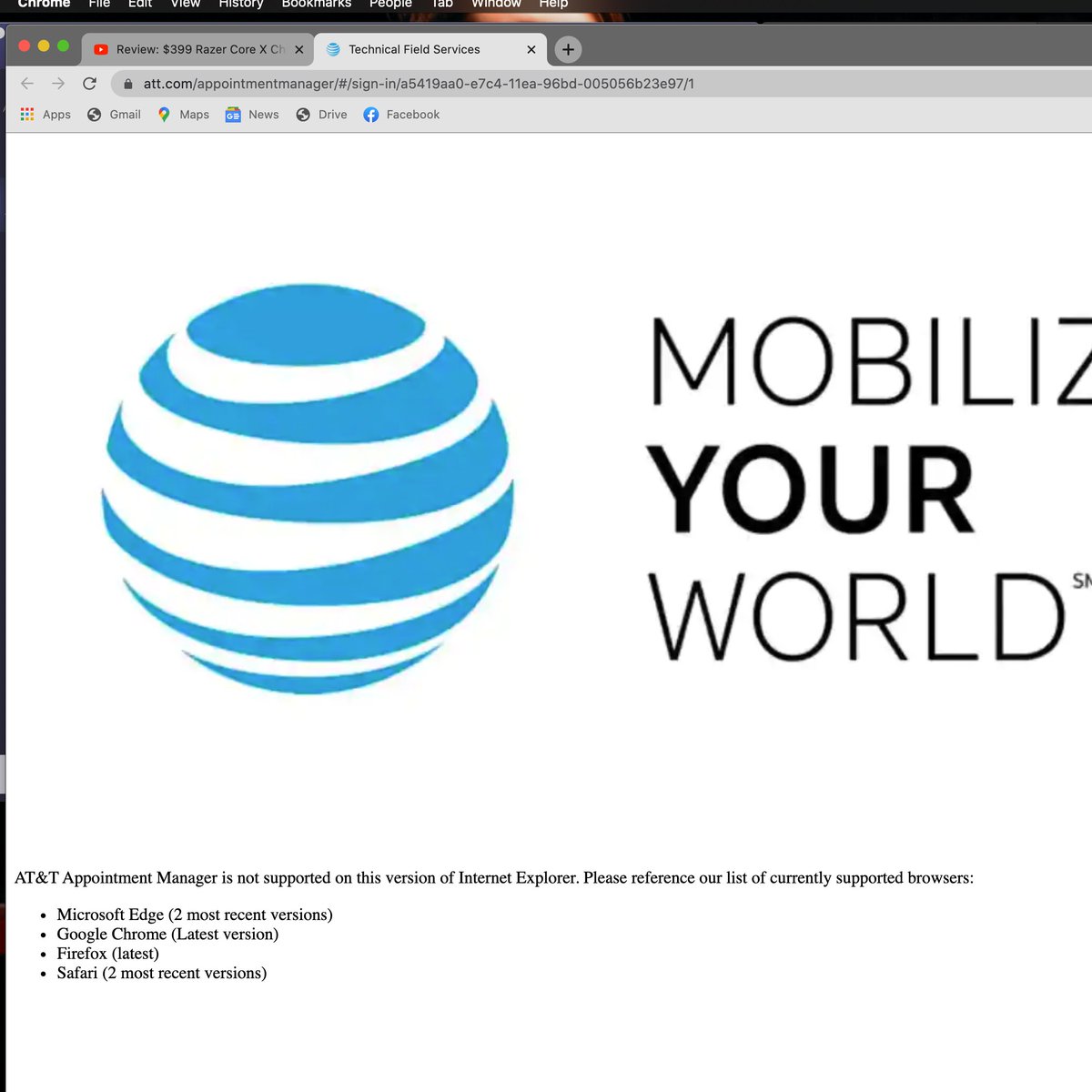Click the browser Forward arrow
The height and width of the screenshot is (1092, 1092).
click(58, 84)
